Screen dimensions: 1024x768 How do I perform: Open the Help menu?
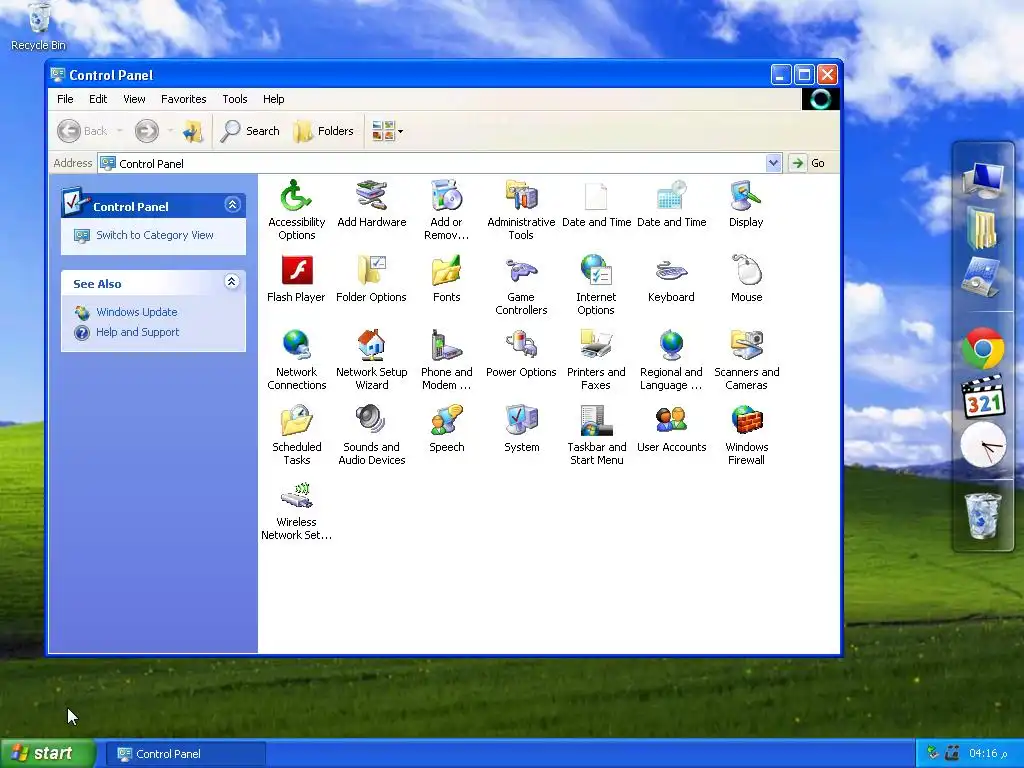[x=274, y=99]
